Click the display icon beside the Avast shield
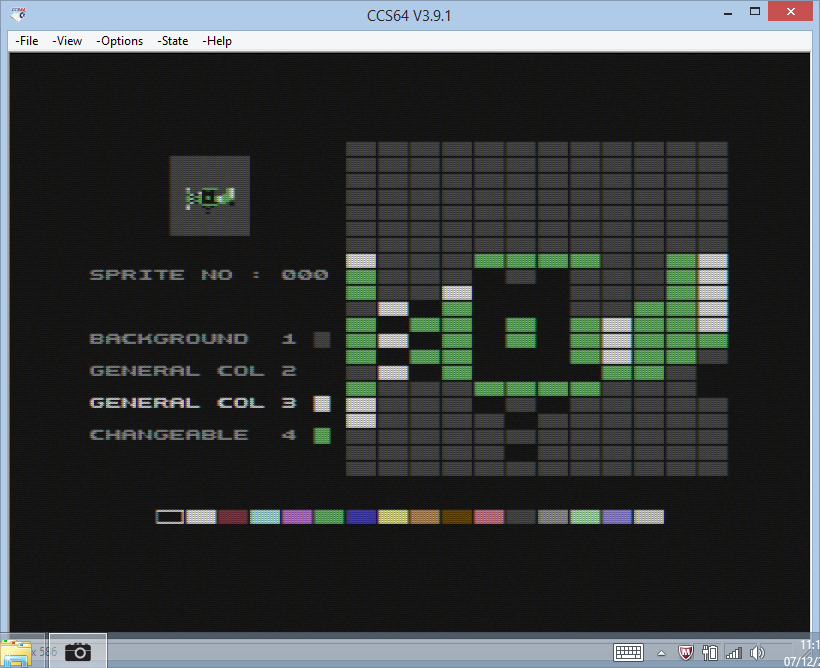 pyautogui.click(x=709, y=653)
